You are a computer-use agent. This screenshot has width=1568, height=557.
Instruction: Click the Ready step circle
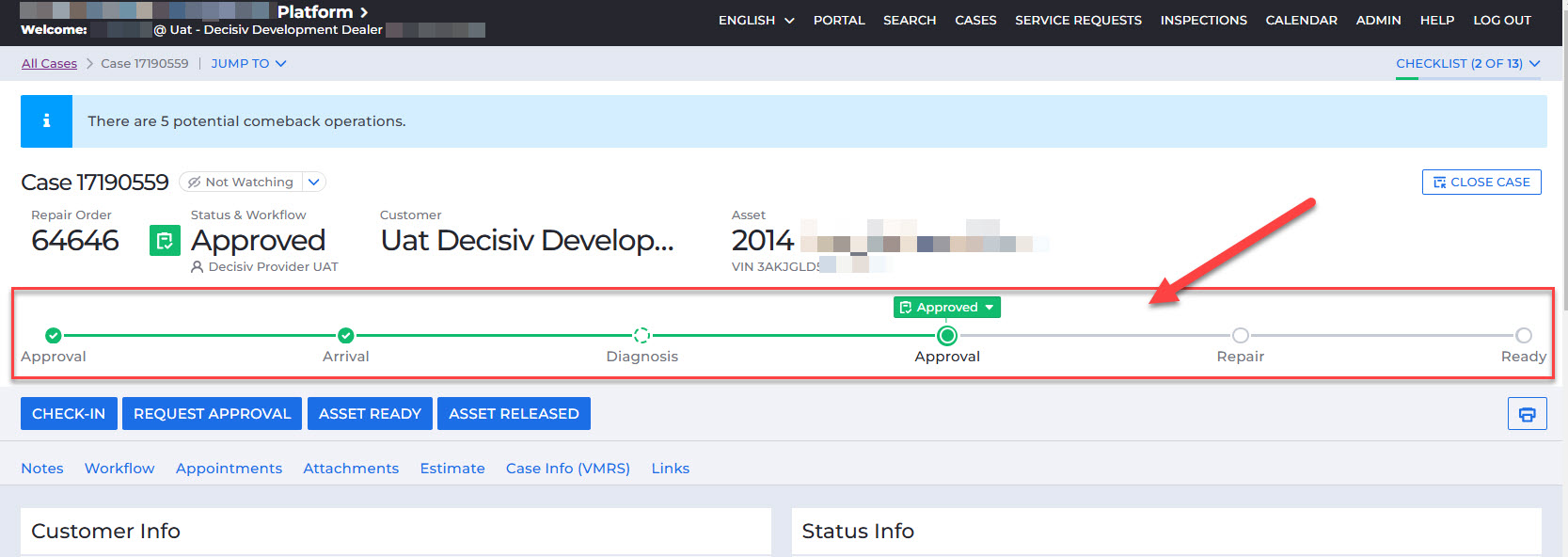click(1523, 336)
